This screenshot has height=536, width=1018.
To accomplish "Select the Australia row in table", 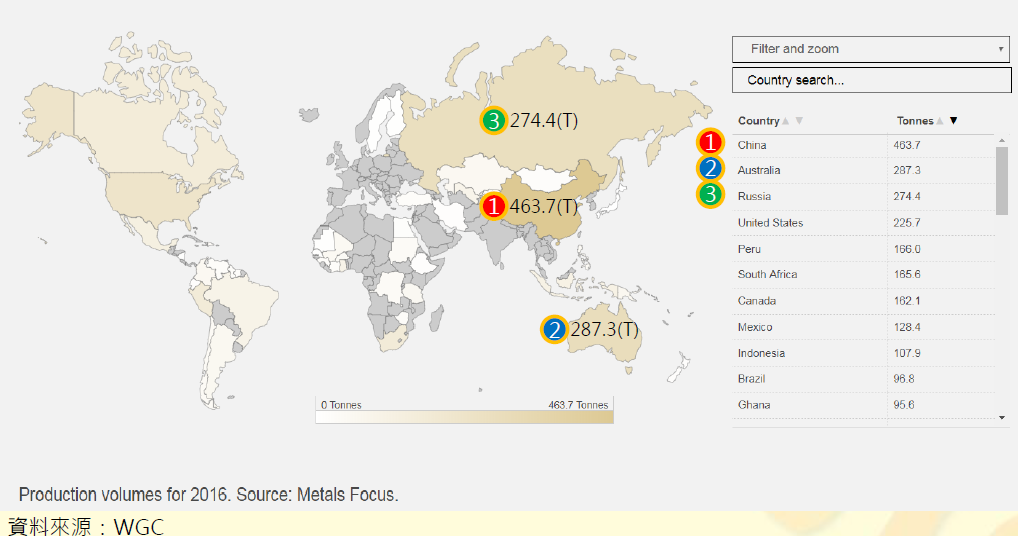I will tap(863, 171).
